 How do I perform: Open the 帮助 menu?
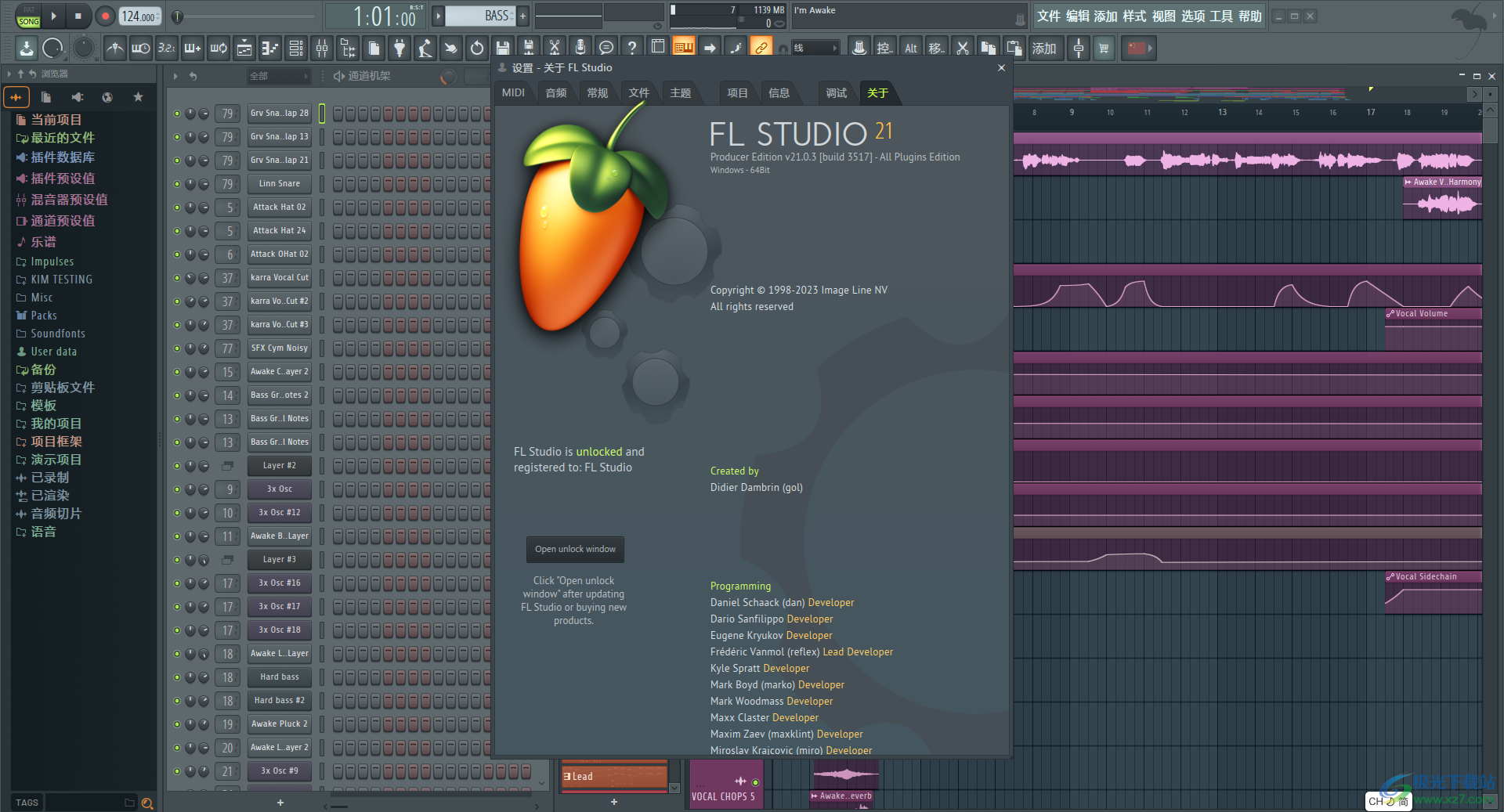tap(1250, 16)
